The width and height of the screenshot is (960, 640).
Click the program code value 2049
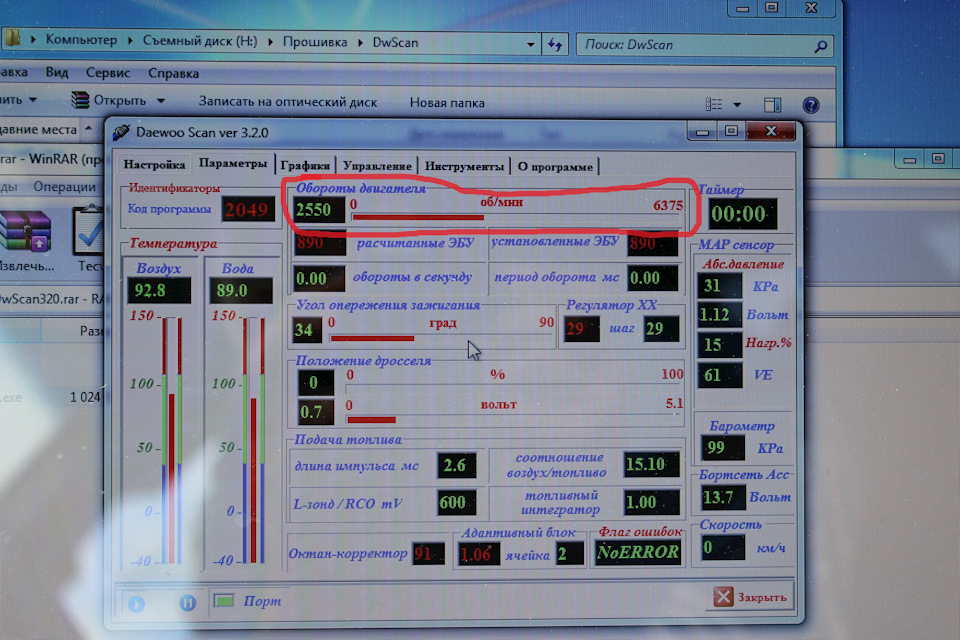(x=247, y=210)
